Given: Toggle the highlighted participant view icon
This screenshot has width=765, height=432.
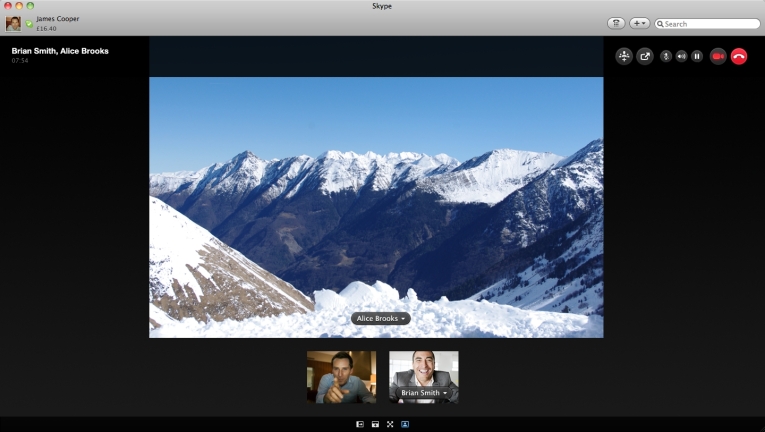Looking at the screenshot, I should point(405,424).
